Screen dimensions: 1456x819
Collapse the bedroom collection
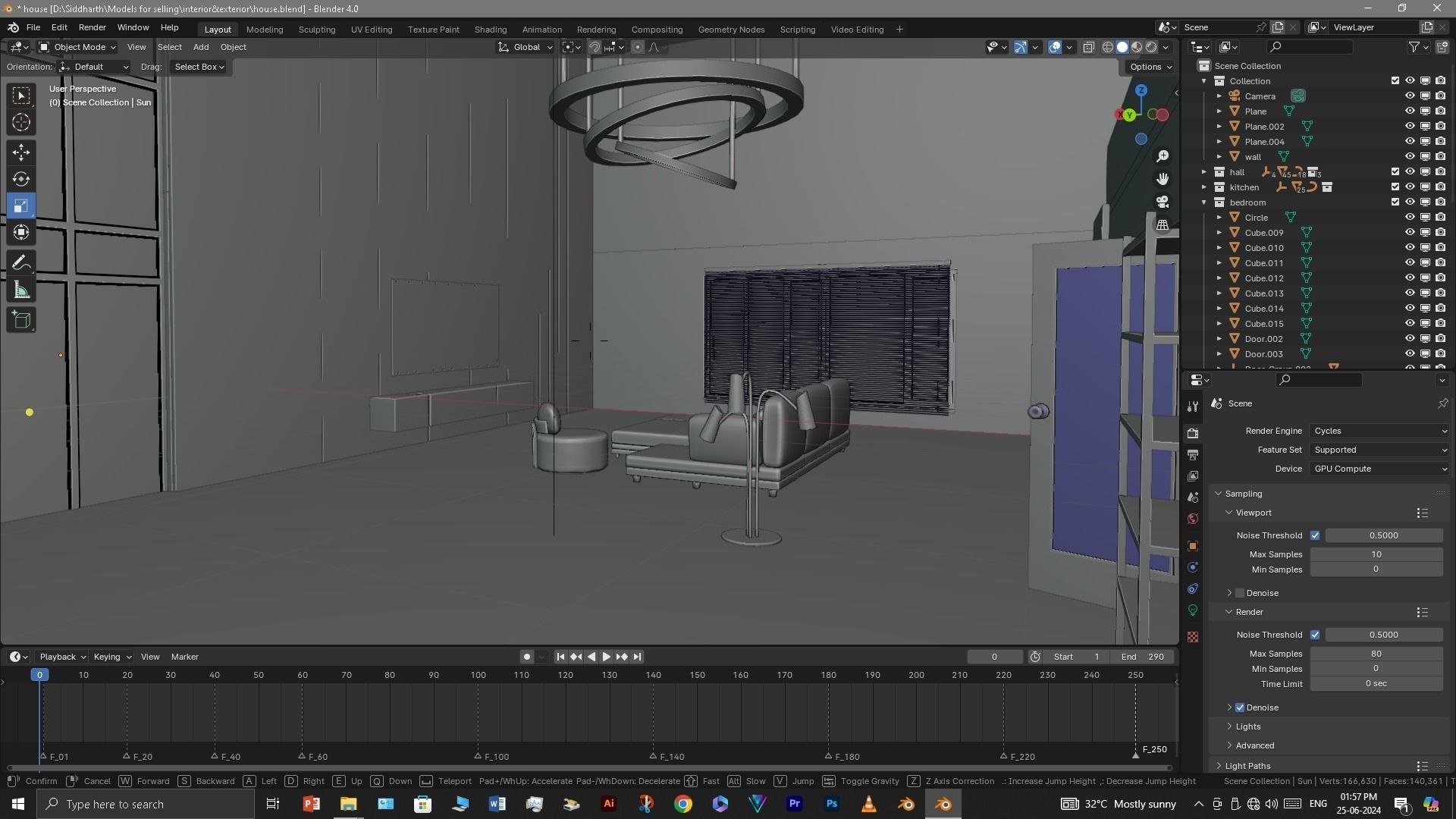pyautogui.click(x=1204, y=202)
